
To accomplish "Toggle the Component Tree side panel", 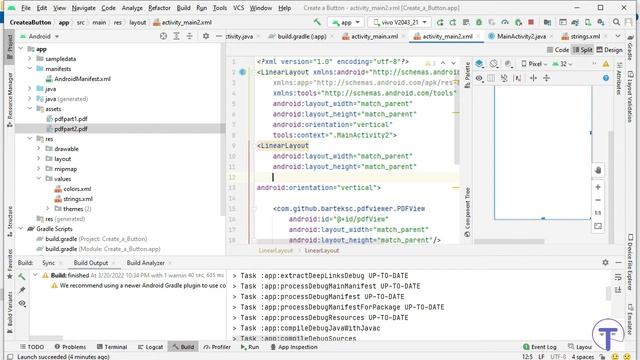I will coord(467,212).
